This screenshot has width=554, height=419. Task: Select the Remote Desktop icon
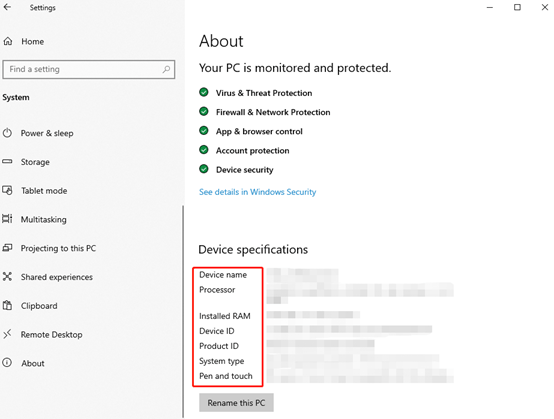coord(7,334)
